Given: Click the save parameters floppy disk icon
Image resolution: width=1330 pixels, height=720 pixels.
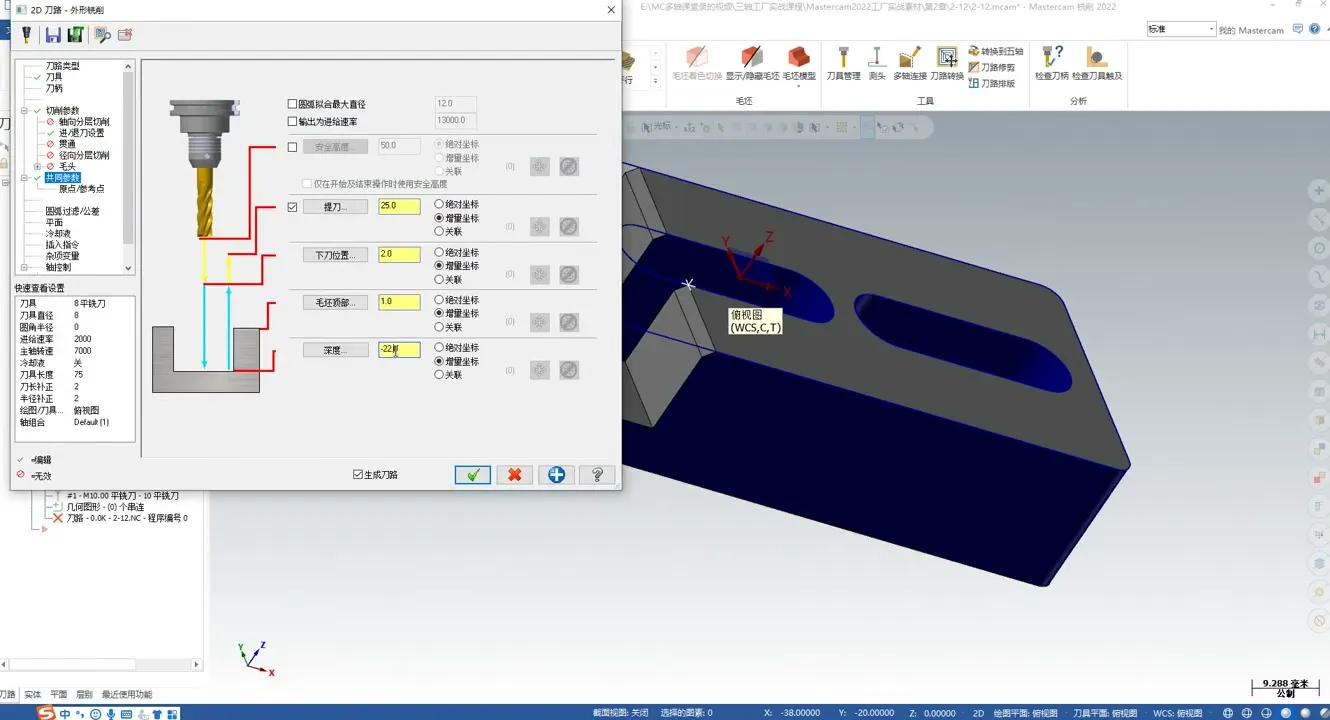Looking at the screenshot, I should pyautogui.click(x=53, y=35).
